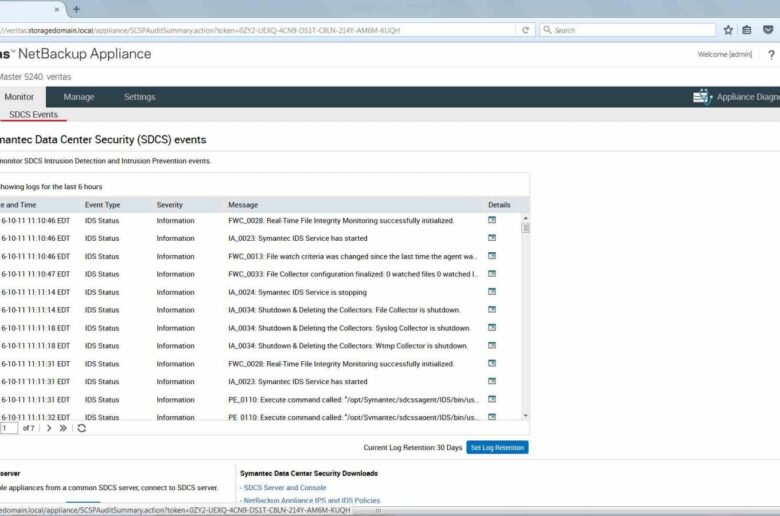The image size is (780, 516).
Task: Sort by Event Type column header
Action: coord(102,205)
